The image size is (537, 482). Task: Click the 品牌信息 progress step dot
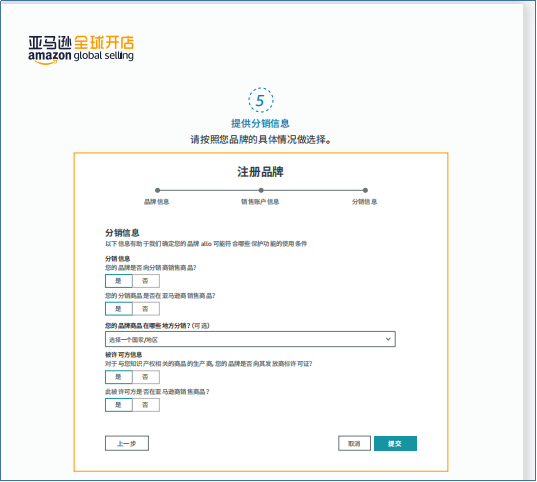pyautogui.click(x=158, y=190)
